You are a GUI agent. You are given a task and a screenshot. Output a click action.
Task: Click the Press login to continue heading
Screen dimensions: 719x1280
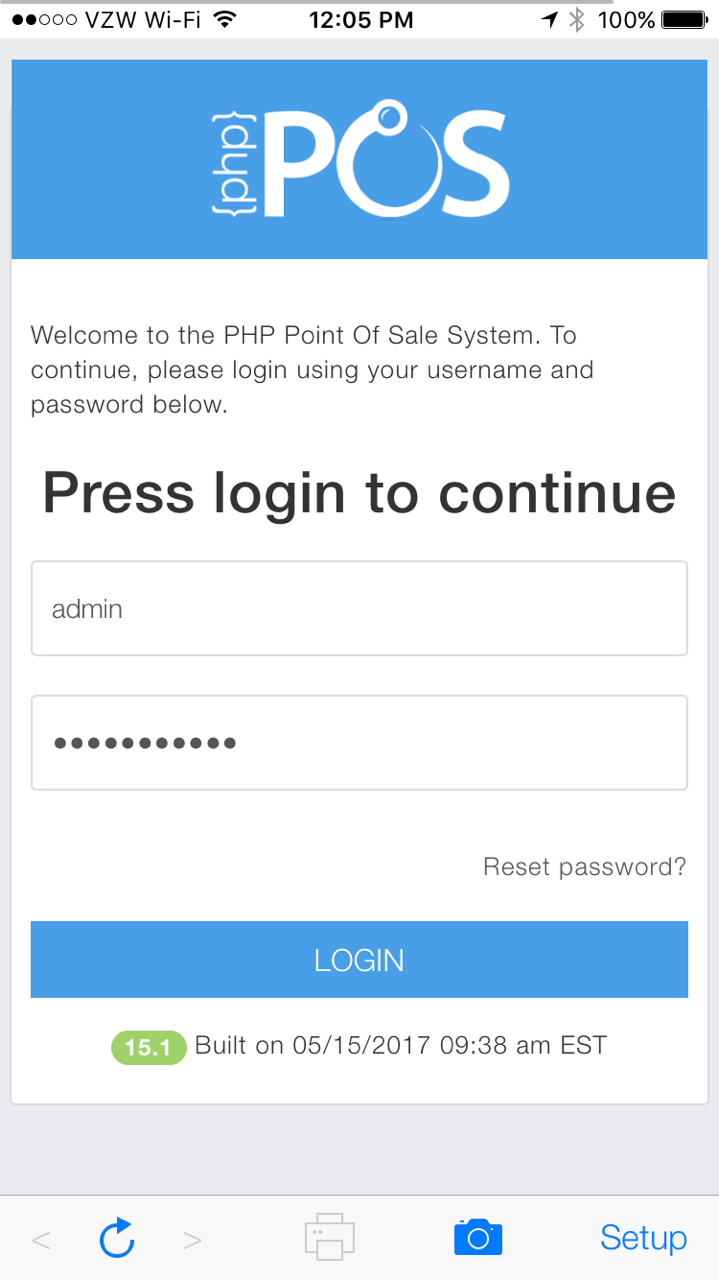click(359, 494)
